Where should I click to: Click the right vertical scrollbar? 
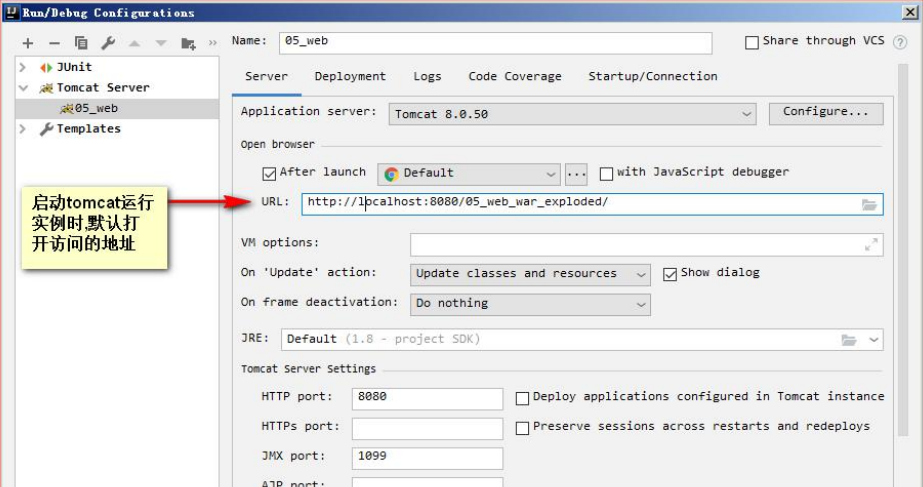[x=903, y=250]
